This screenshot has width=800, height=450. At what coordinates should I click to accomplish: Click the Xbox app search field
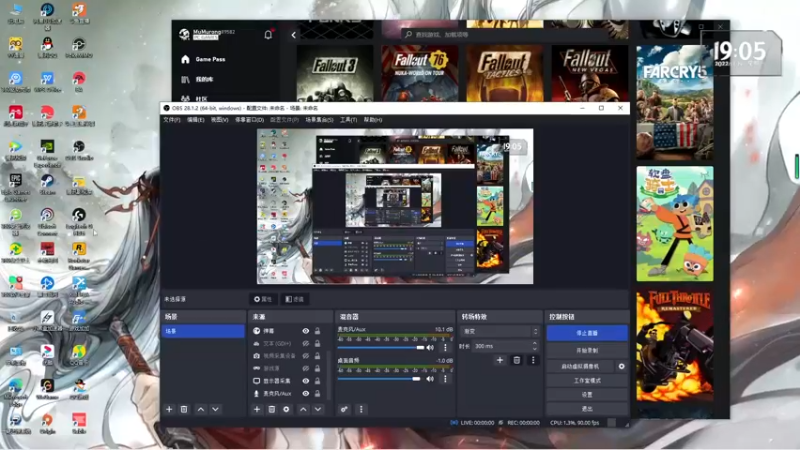[x=505, y=35]
